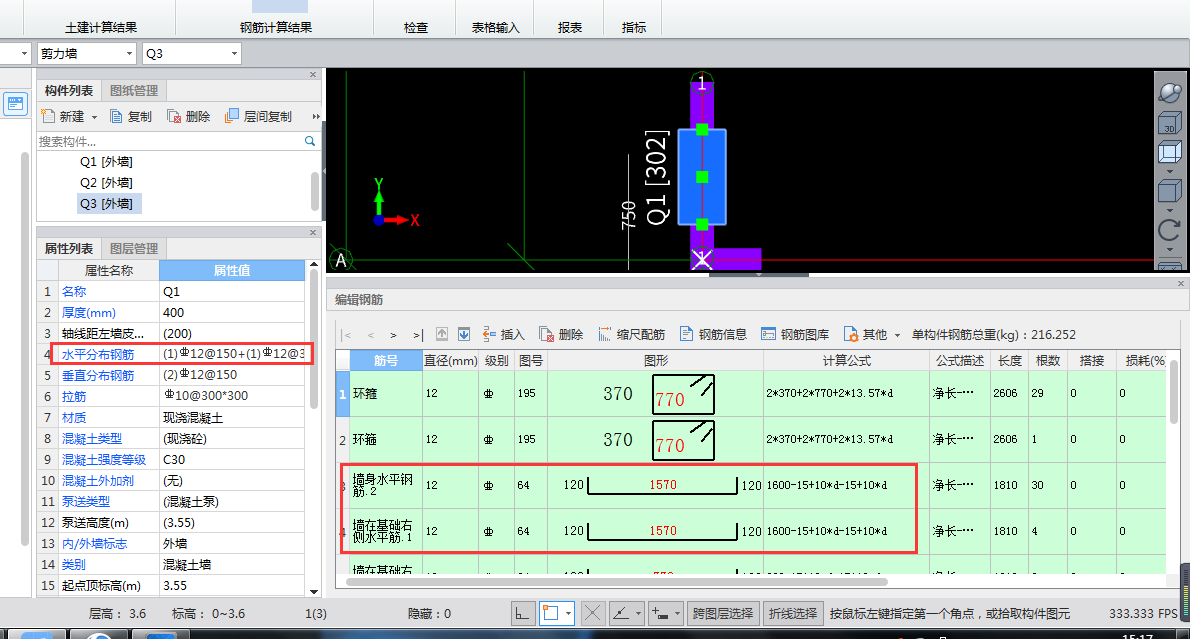Viewport: 1190px width, 639px height.
Task: Click 删除 in rebar editor toolbar
Action: [x=561, y=334]
